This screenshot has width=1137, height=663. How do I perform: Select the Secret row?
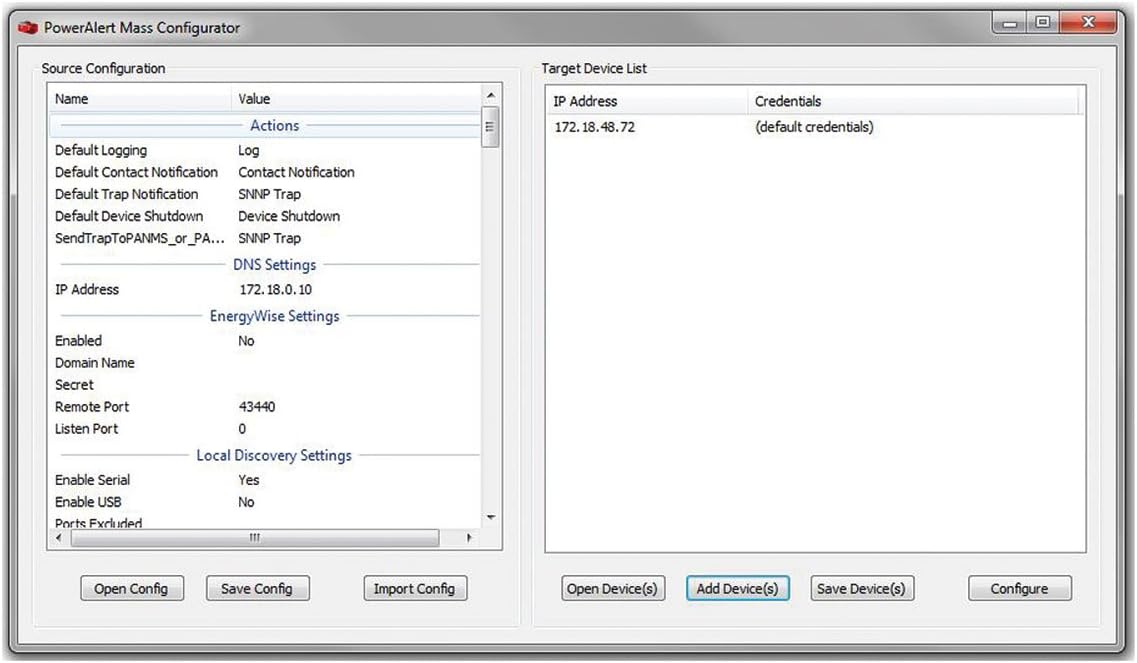pos(265,384)
